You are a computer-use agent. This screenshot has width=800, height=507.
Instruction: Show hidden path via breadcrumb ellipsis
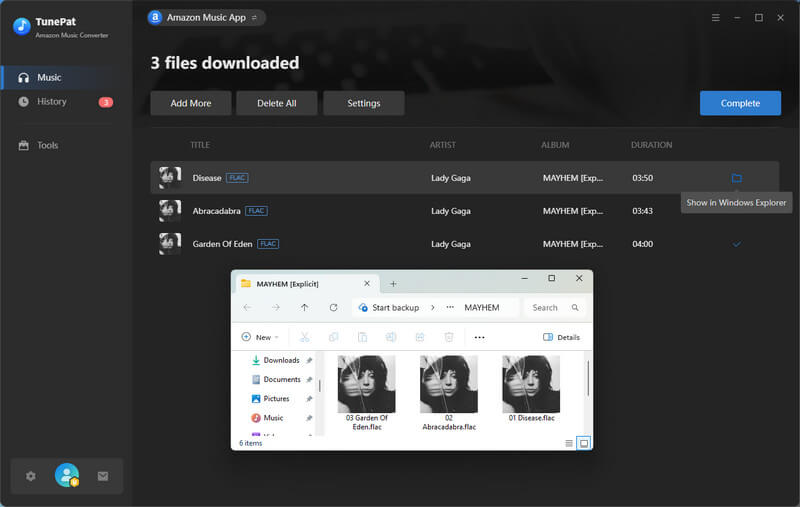coord(450,308)
